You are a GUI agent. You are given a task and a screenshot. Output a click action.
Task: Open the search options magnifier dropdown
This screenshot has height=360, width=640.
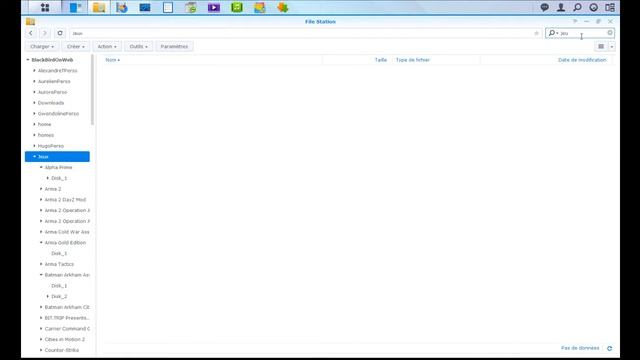tap(553, 33)
